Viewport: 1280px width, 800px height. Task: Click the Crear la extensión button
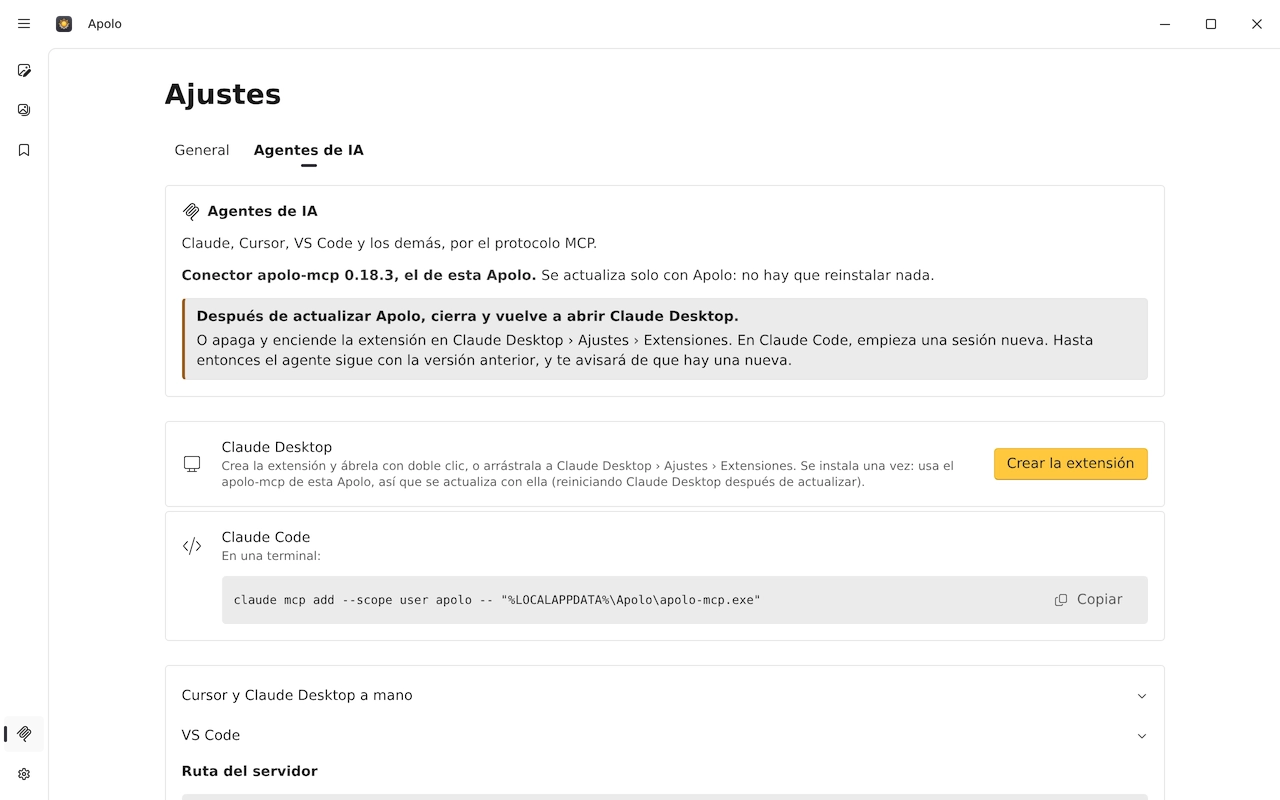coord(1070,464)
